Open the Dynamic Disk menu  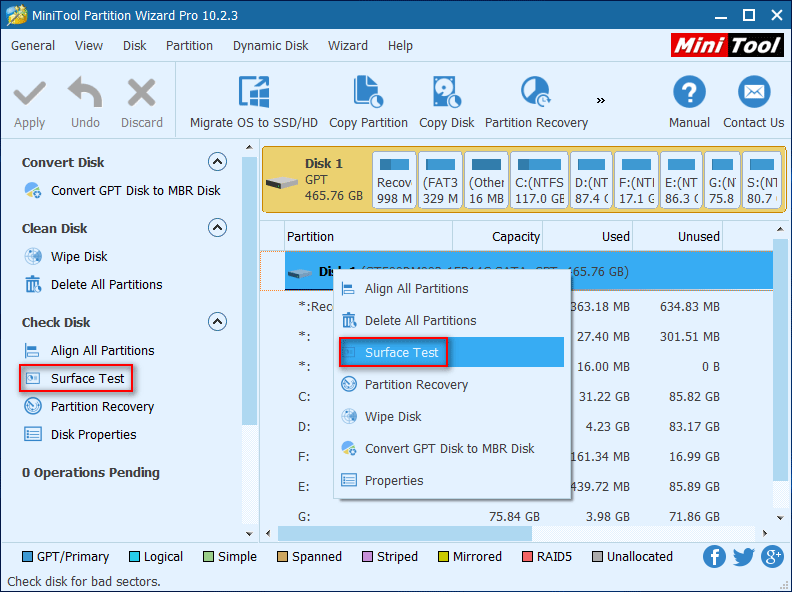pyautogui.click(x=270, y=45)
